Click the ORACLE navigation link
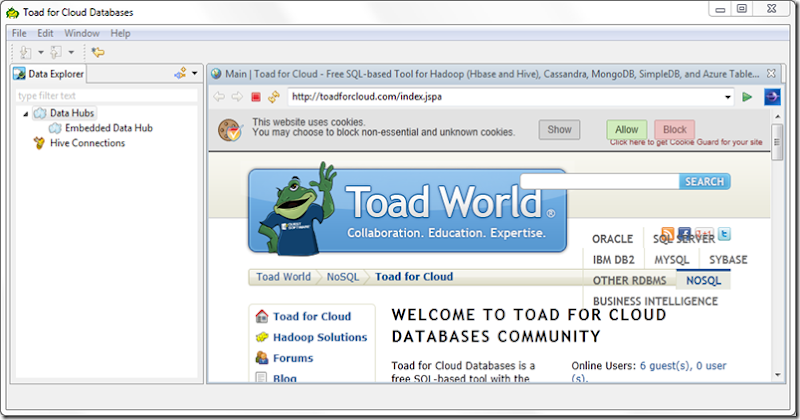 [612, 239]
